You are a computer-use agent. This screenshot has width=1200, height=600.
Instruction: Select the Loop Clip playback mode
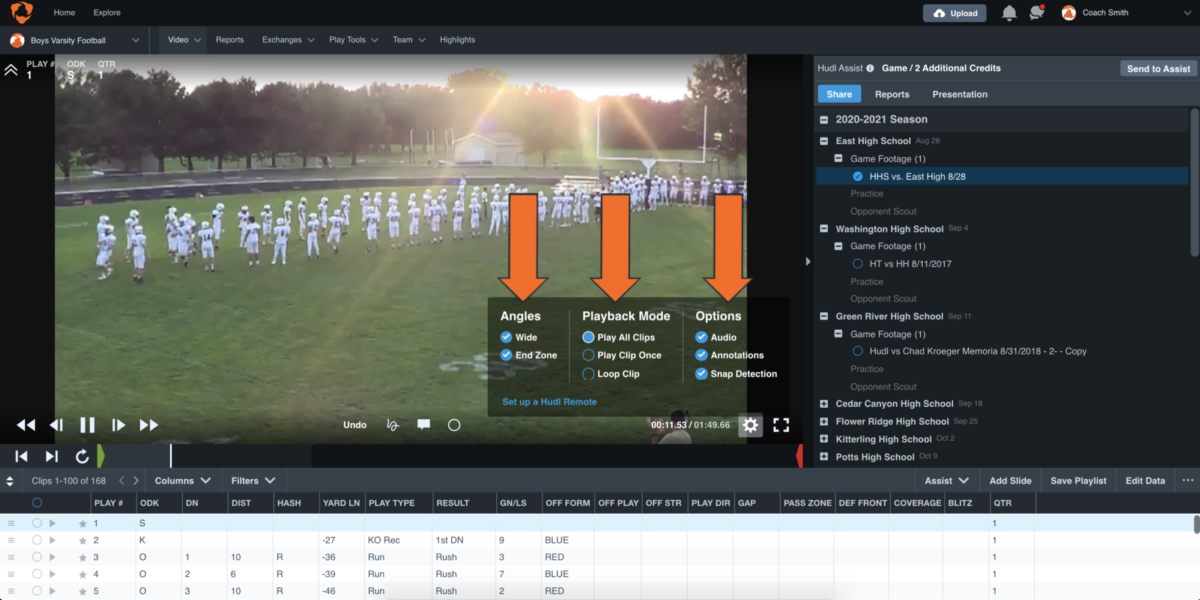tap(590, 374)
